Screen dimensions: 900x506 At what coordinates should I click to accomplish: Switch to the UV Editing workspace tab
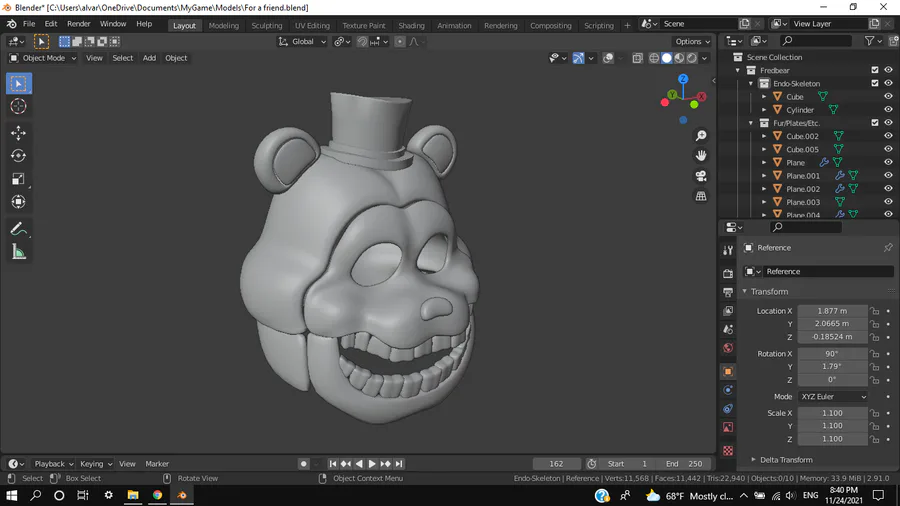[312, 25]
